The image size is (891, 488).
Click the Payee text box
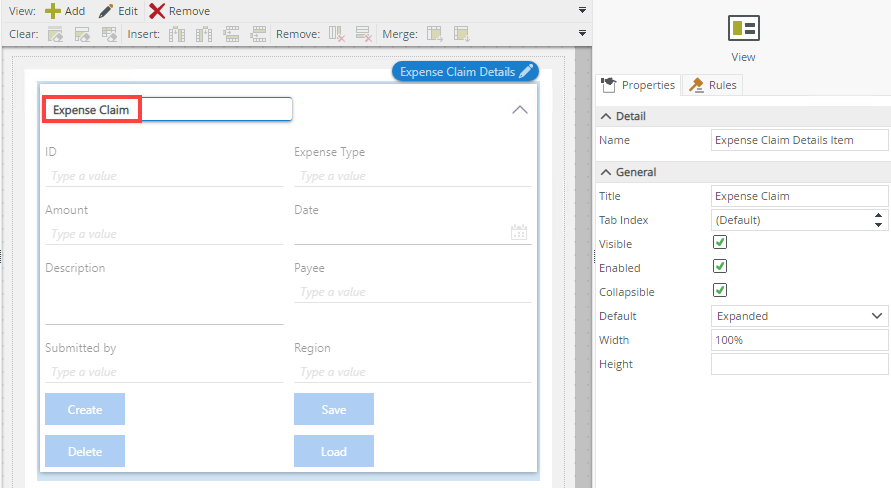(413, 292)
